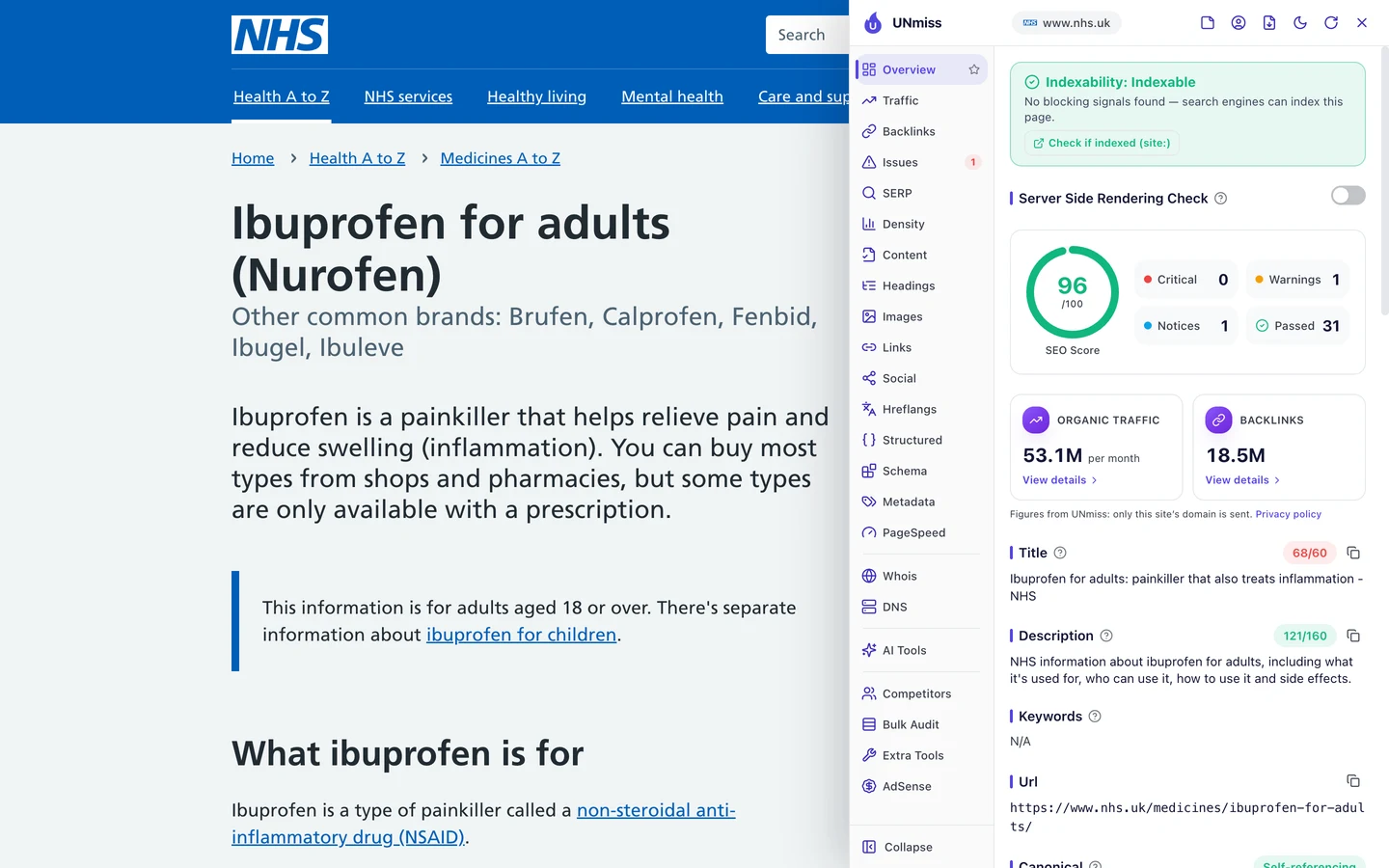This screenshot has width=1389, height=868.
Task: Click the Backlinks purple link icon
Action: pyautogui.click(x=1219, y=420)
